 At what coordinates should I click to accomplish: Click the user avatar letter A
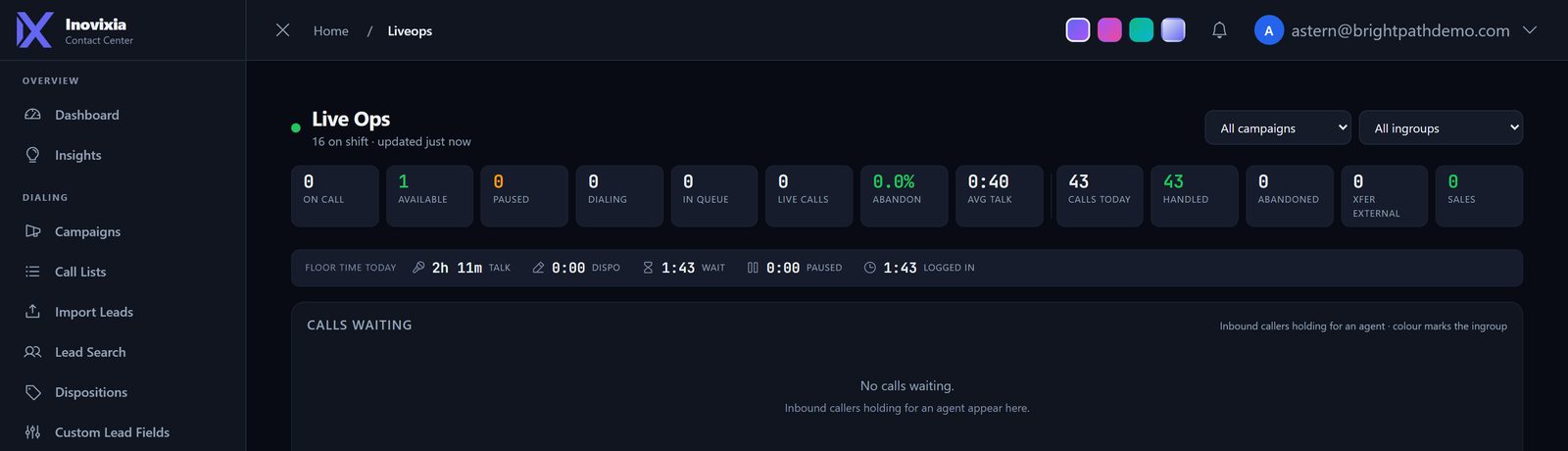[1269, 30]
